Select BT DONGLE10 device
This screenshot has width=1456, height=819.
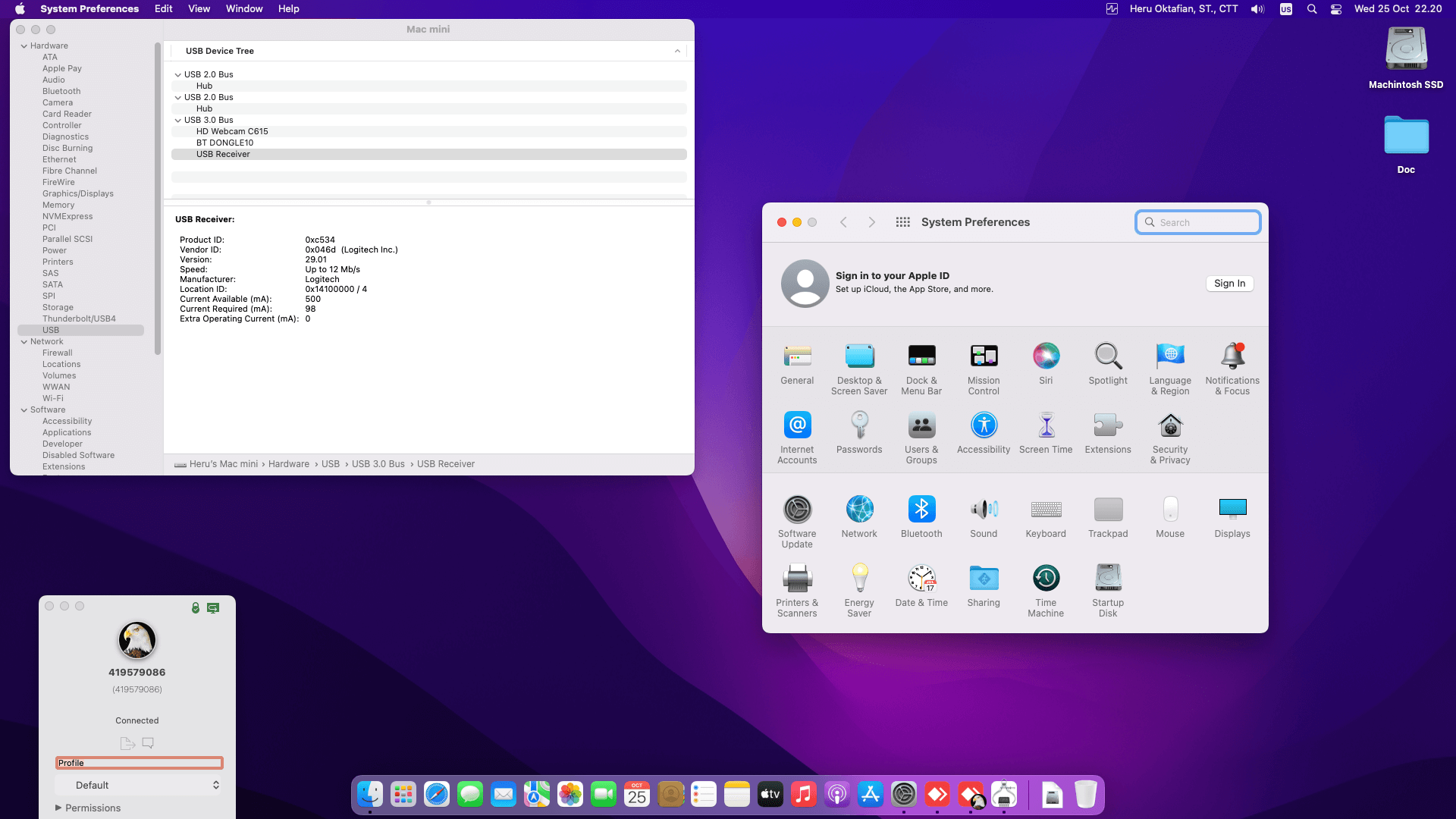pyautogui.click(x=429, y=143)
